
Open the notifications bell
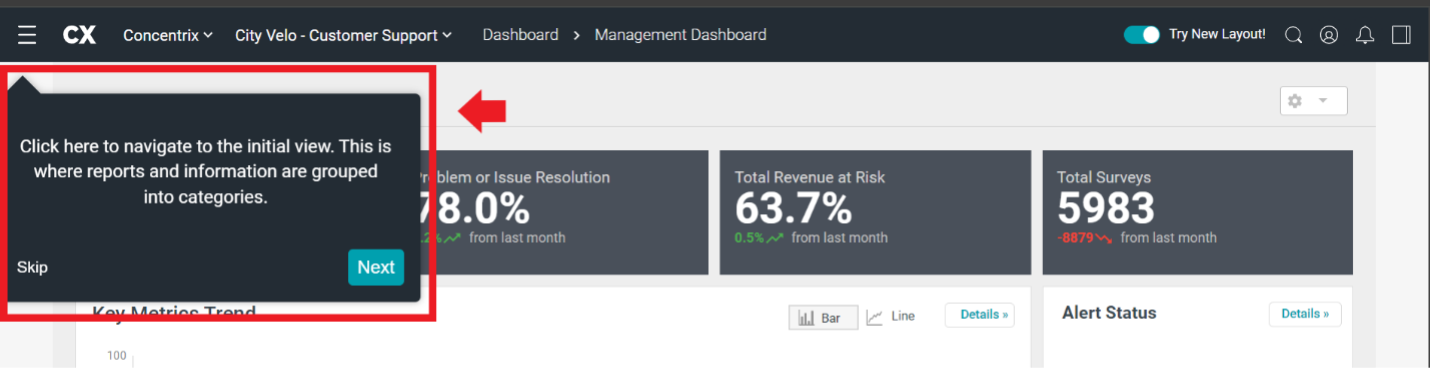pyautogui.click(x=1365, y=35)
